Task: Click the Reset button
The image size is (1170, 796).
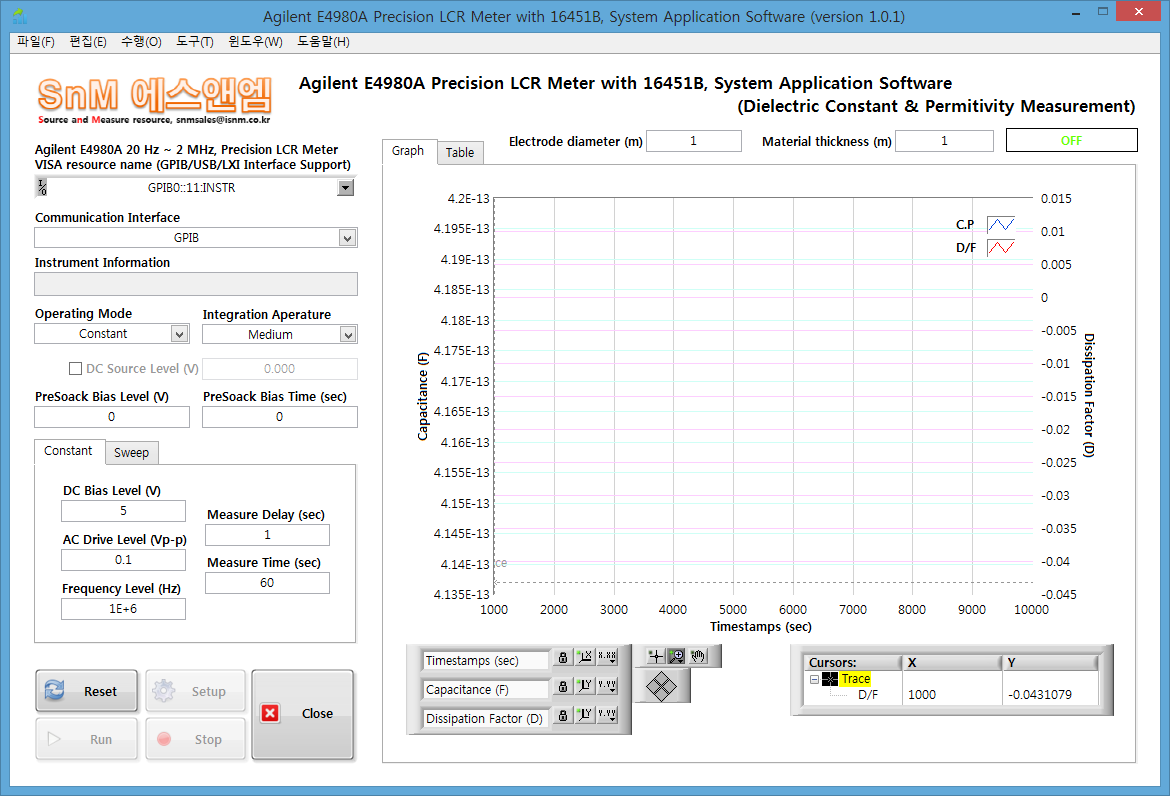Action: [87, 691]
